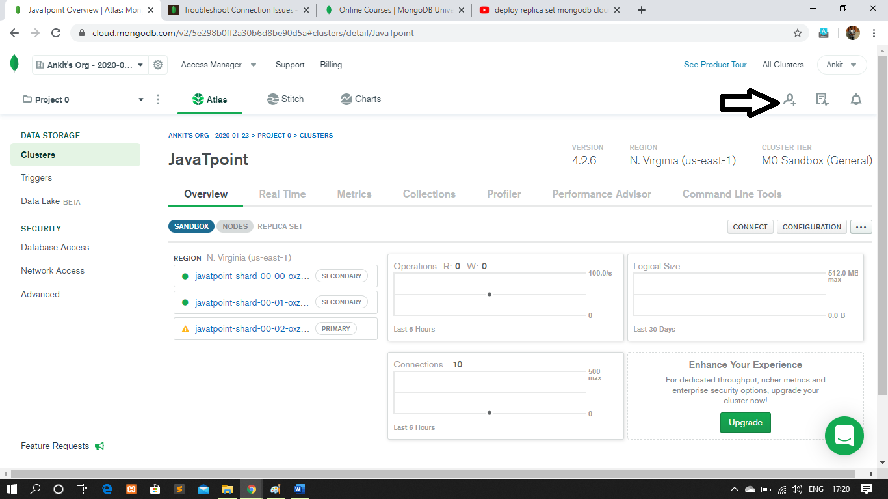Click the MongoDB leaf logo
Viewport: 888px width, 499px height.
14,64
